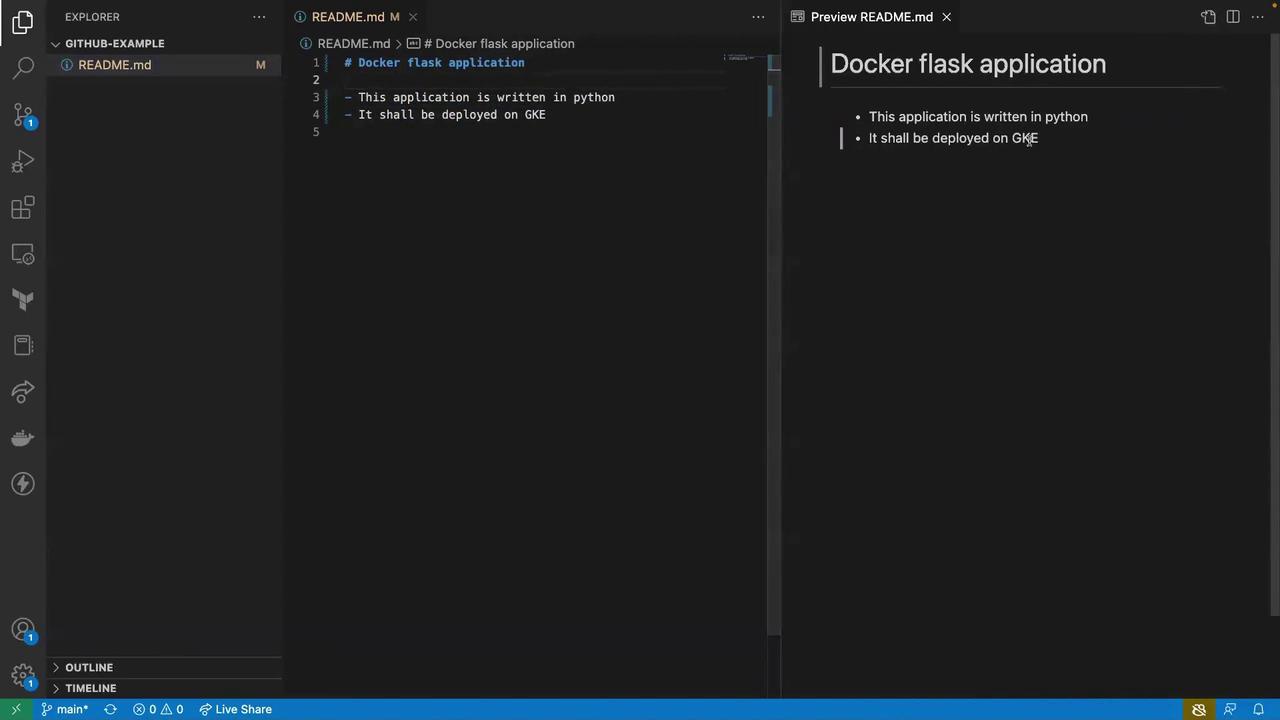Close the README.md editor tab
The image size is (1280, 720).
point(412,17)
